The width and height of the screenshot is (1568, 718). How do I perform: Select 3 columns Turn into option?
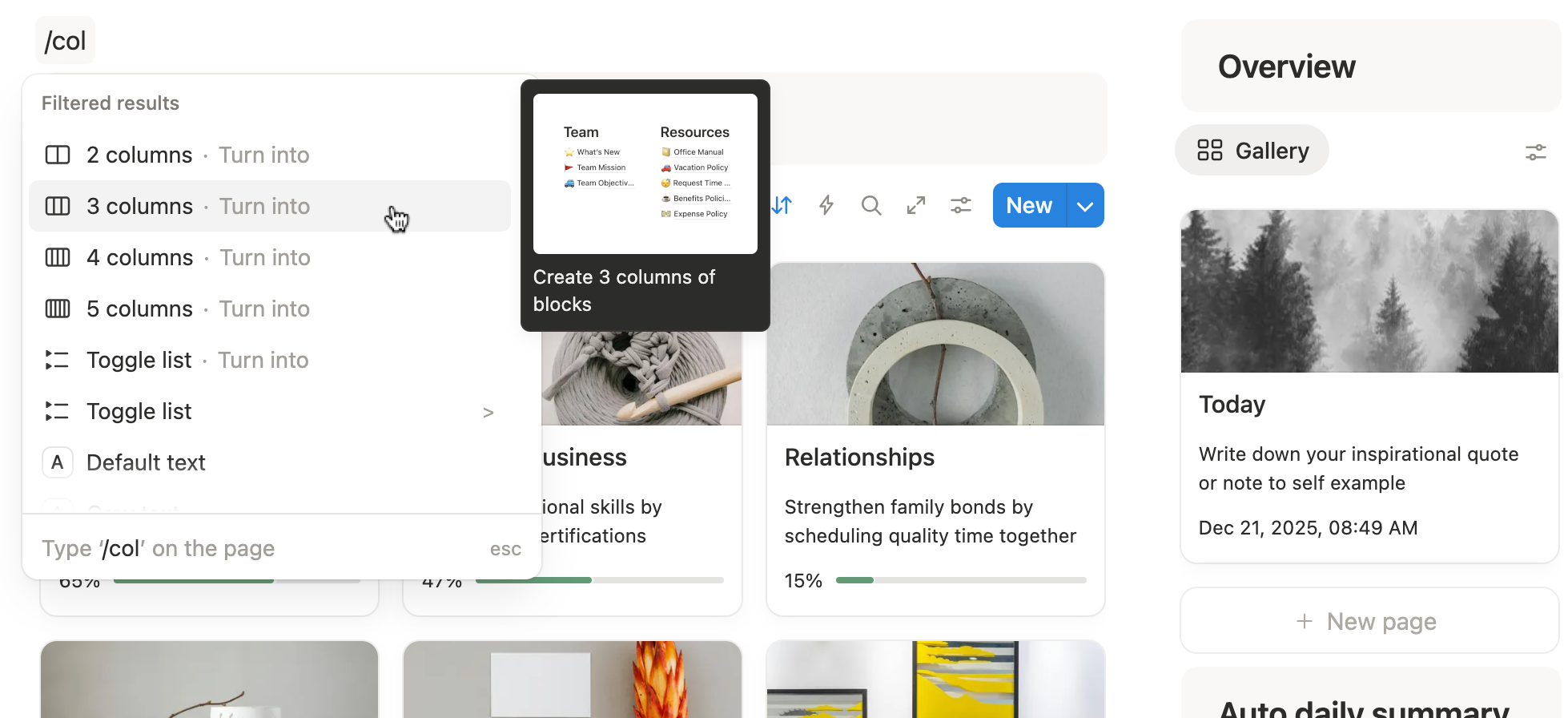click(x=270, y=206)
